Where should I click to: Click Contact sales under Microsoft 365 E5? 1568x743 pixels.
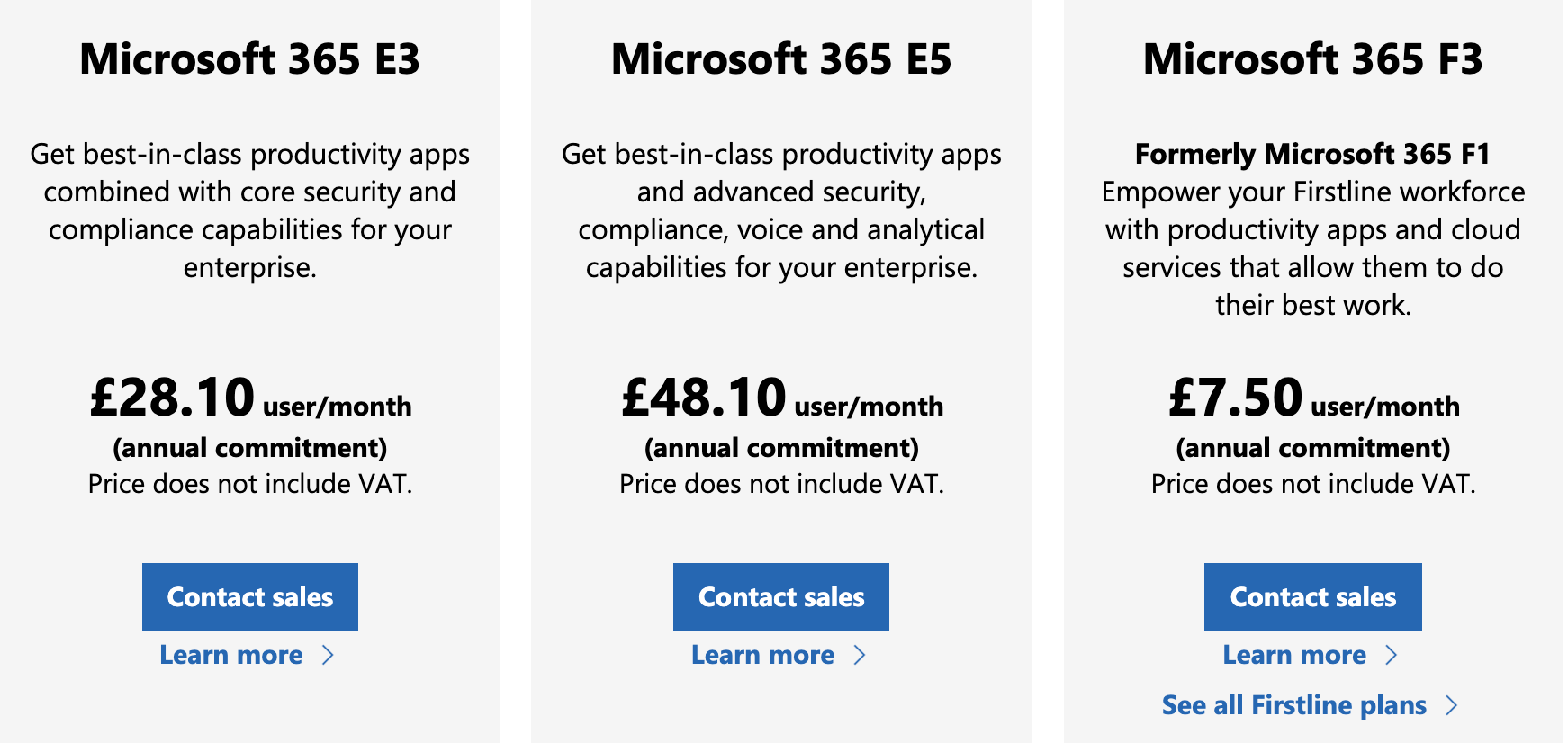point(780,596)
